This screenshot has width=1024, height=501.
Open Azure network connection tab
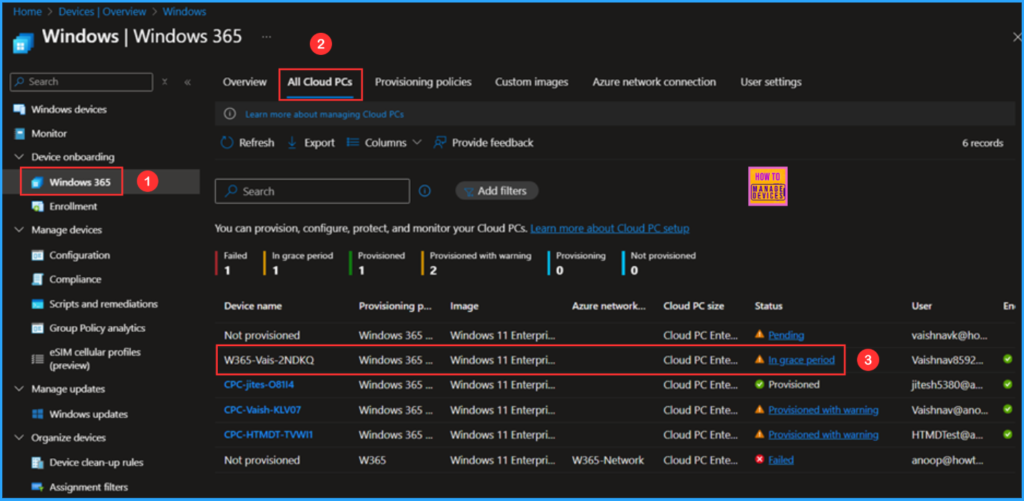point(654,82)
